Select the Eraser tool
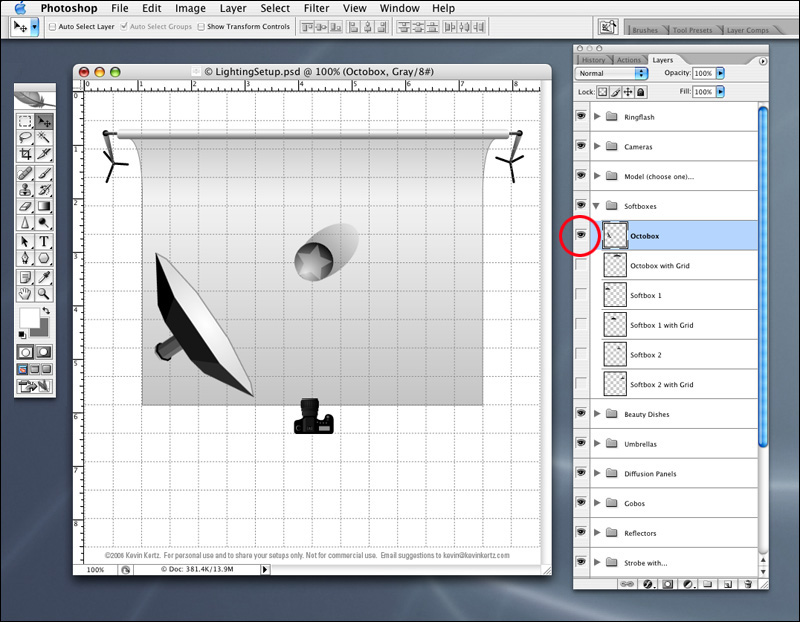This screenshot has width=800, height=622. 25,206
